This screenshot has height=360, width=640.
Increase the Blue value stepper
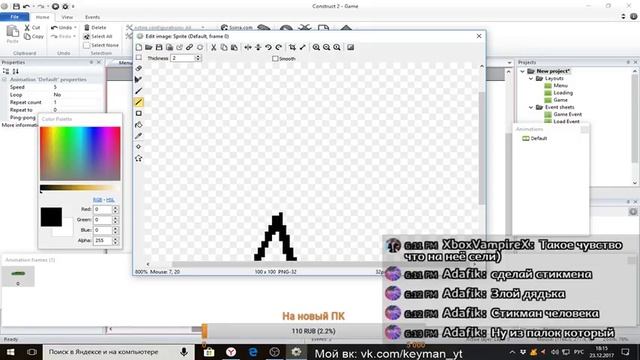[x=116, y=229]
